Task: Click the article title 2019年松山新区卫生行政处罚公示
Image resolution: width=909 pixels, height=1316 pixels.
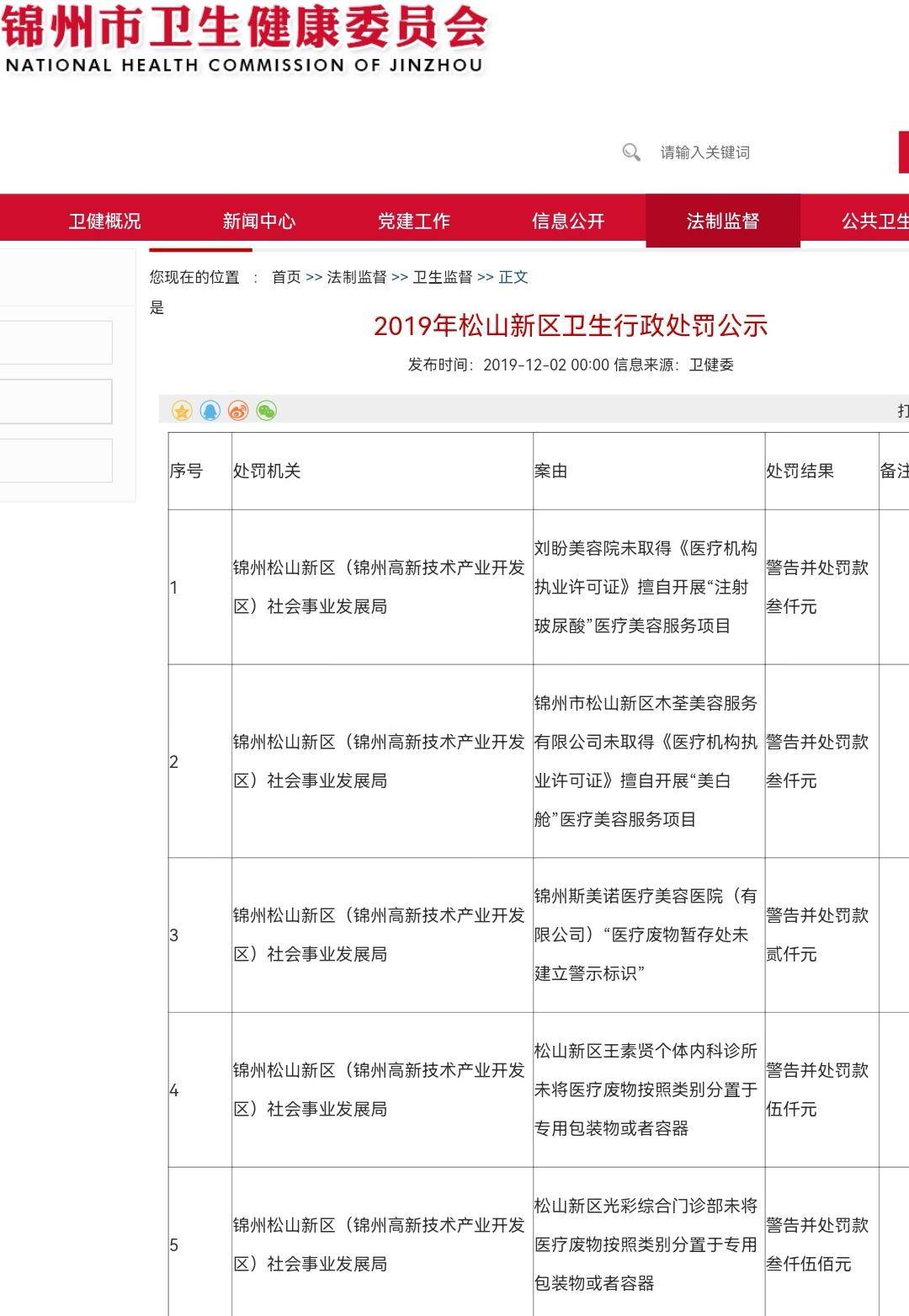Action: tap(571, 326)
